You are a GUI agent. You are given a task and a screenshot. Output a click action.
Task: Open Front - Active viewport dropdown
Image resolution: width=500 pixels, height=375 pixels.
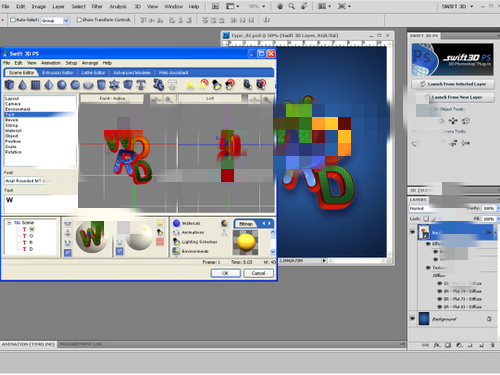[112, 99]
